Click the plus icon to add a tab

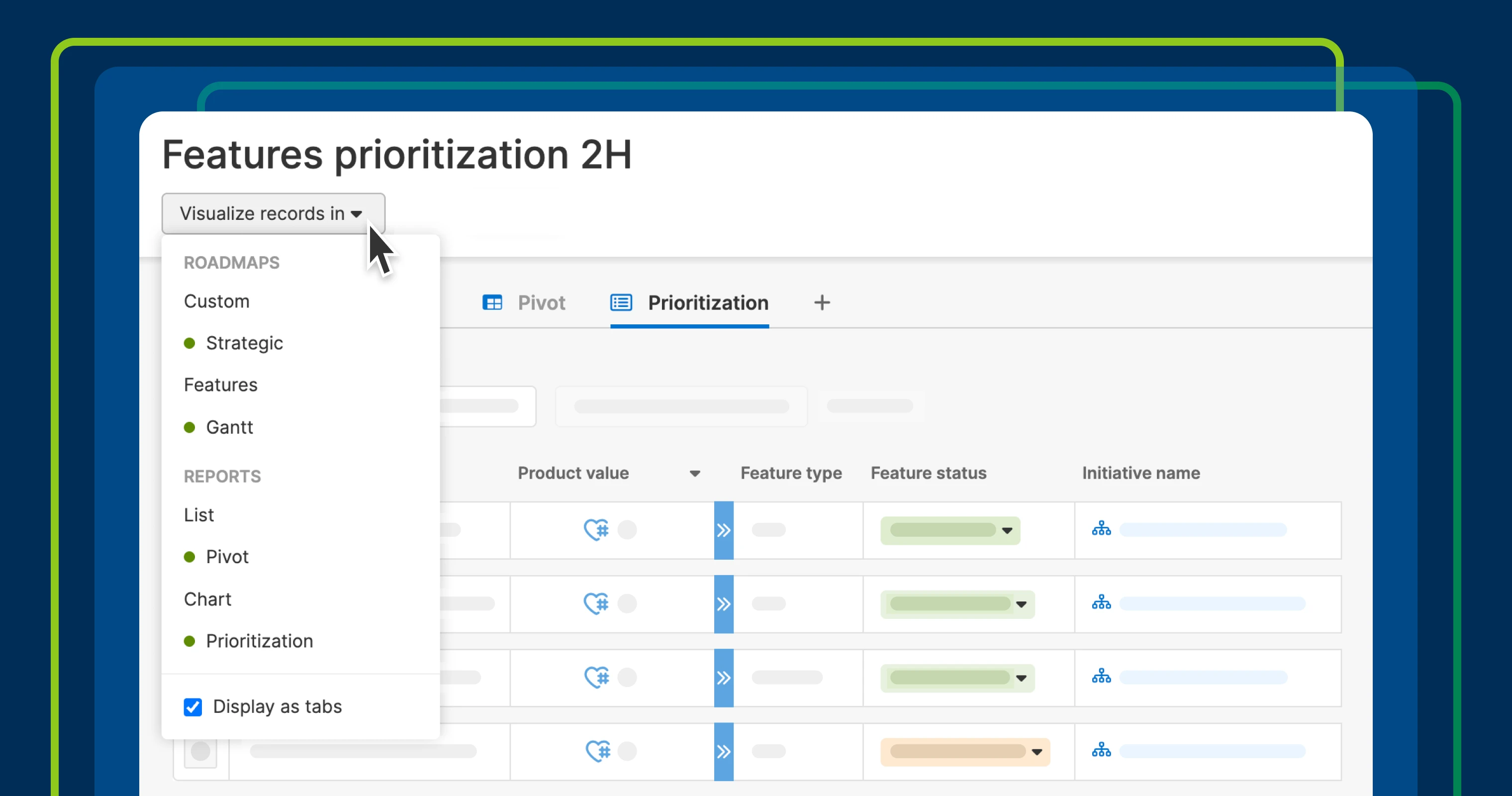coord(822,303)
